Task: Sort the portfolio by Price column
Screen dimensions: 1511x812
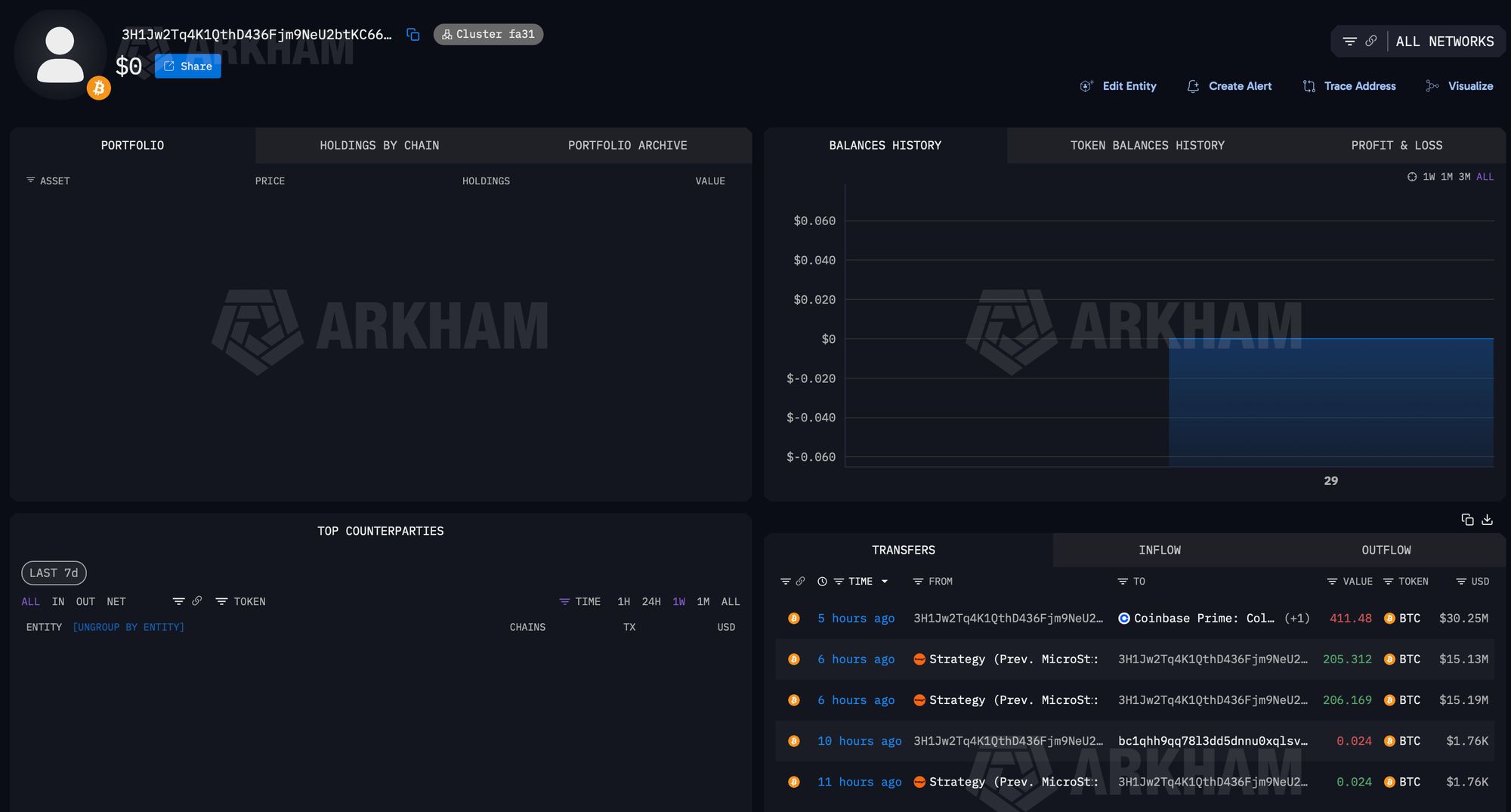Action: pos(270,181)
